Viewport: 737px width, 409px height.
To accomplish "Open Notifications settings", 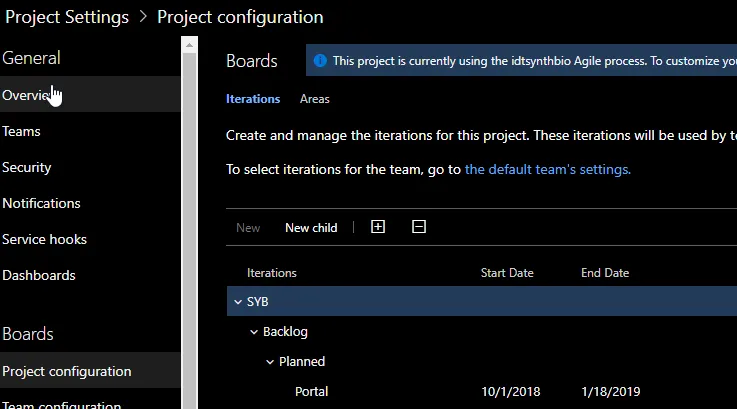I will point(41,203).
